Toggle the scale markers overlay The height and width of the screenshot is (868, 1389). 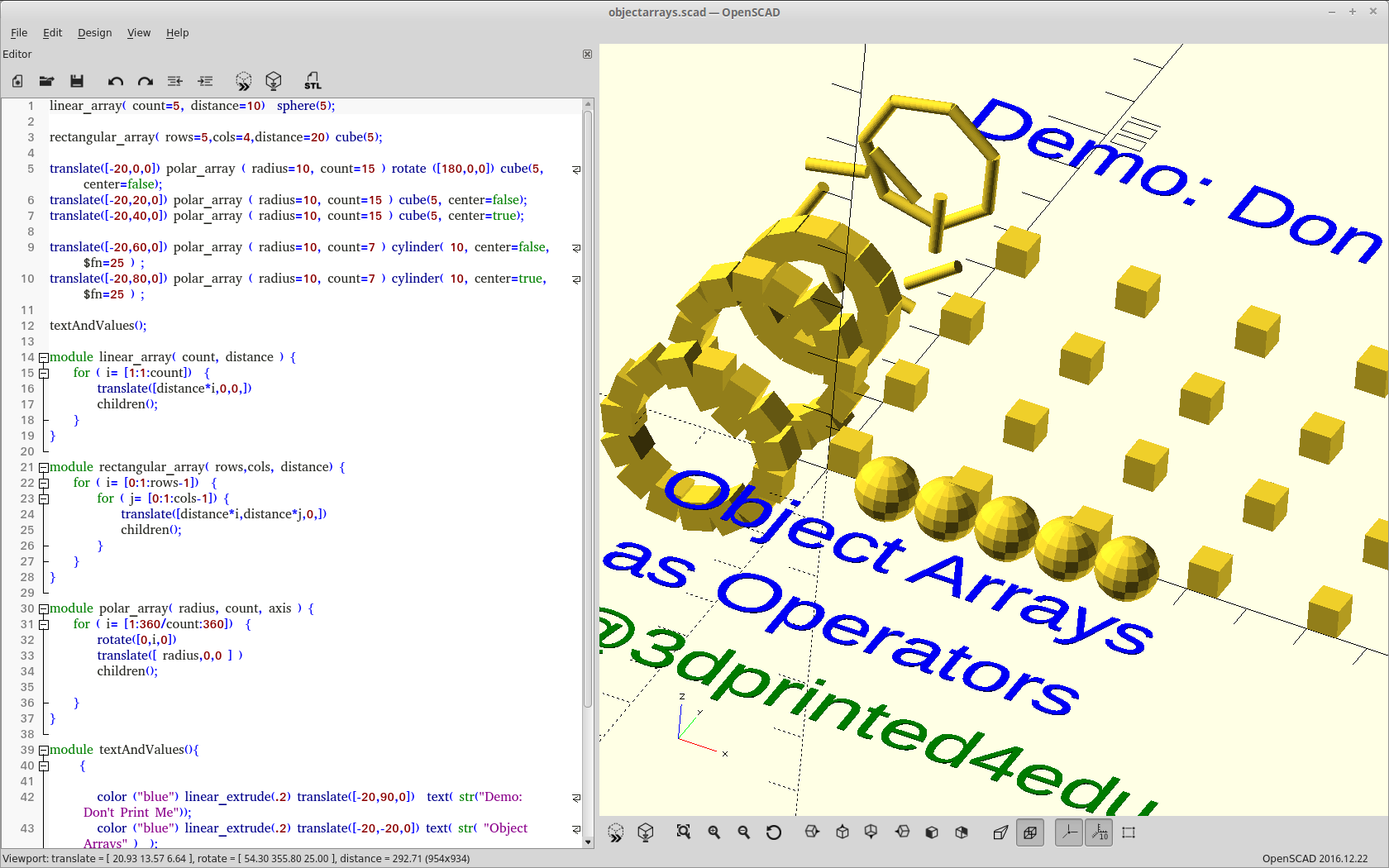1099,832
